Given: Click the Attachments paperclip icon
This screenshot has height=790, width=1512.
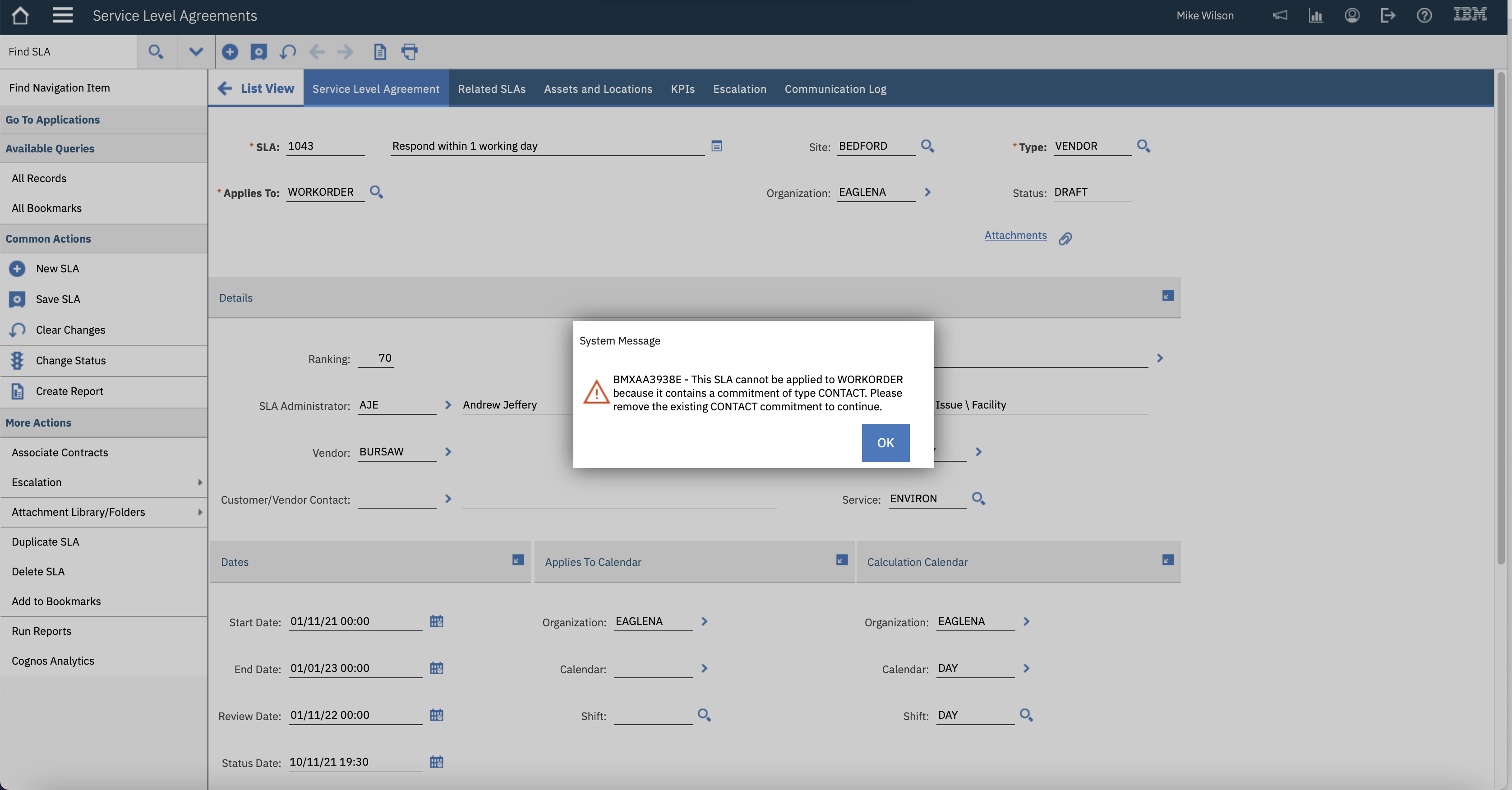Looking at the screenshot, I should pos(1065,238).
